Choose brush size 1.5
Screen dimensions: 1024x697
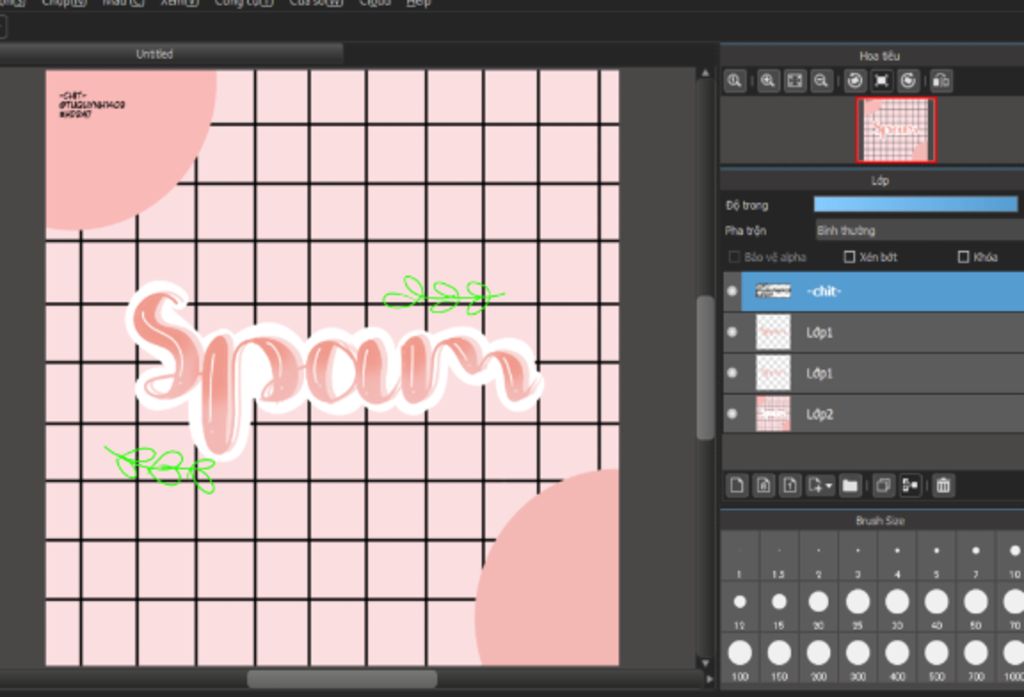[x=779, y=556]
